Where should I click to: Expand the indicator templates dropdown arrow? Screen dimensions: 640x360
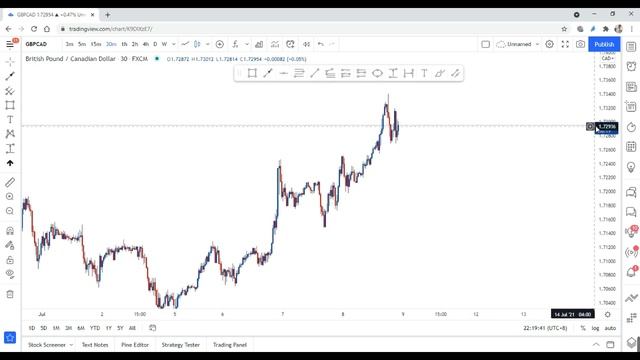click(247, 44)
